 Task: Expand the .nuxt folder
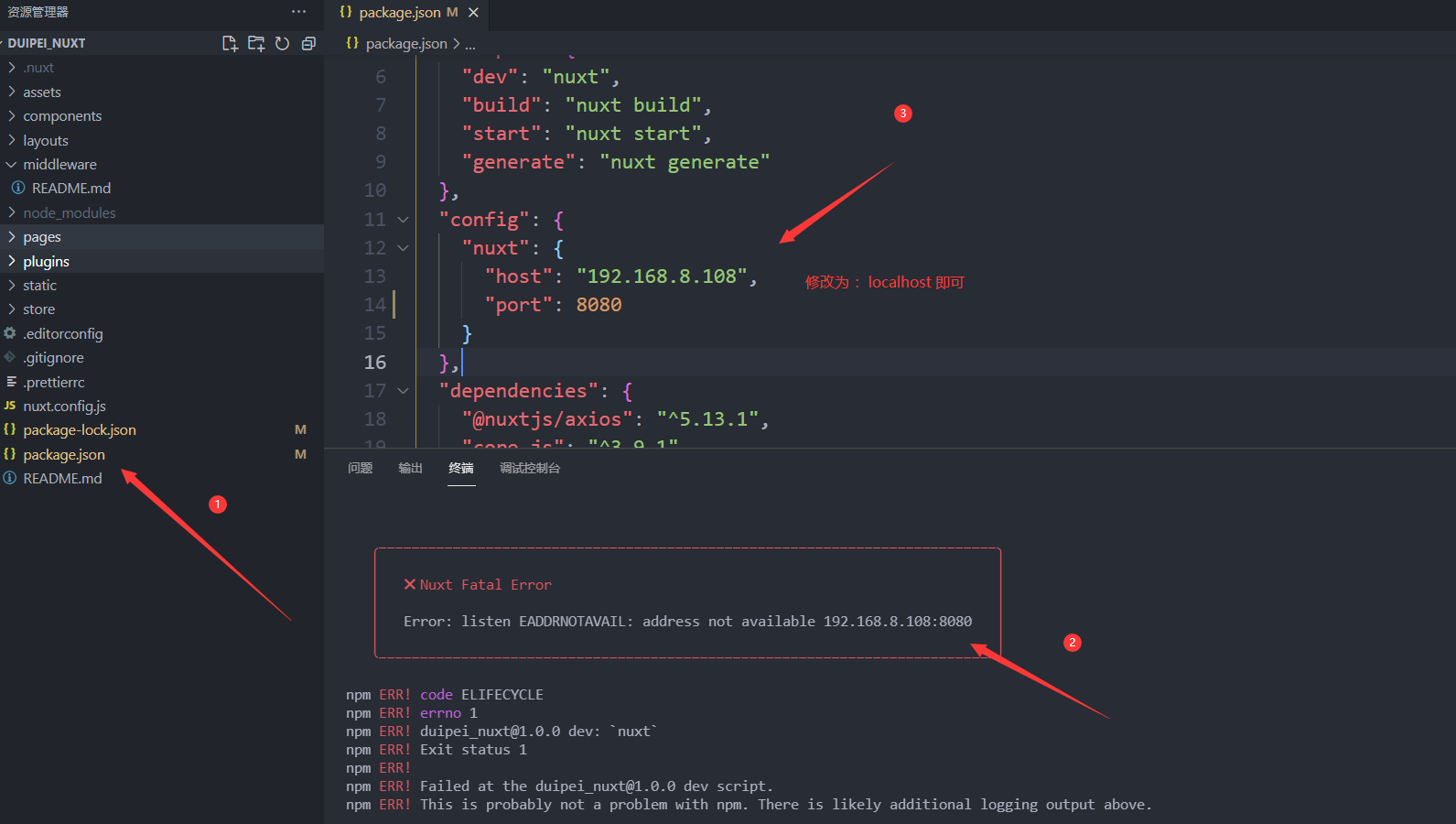point(162,68)
